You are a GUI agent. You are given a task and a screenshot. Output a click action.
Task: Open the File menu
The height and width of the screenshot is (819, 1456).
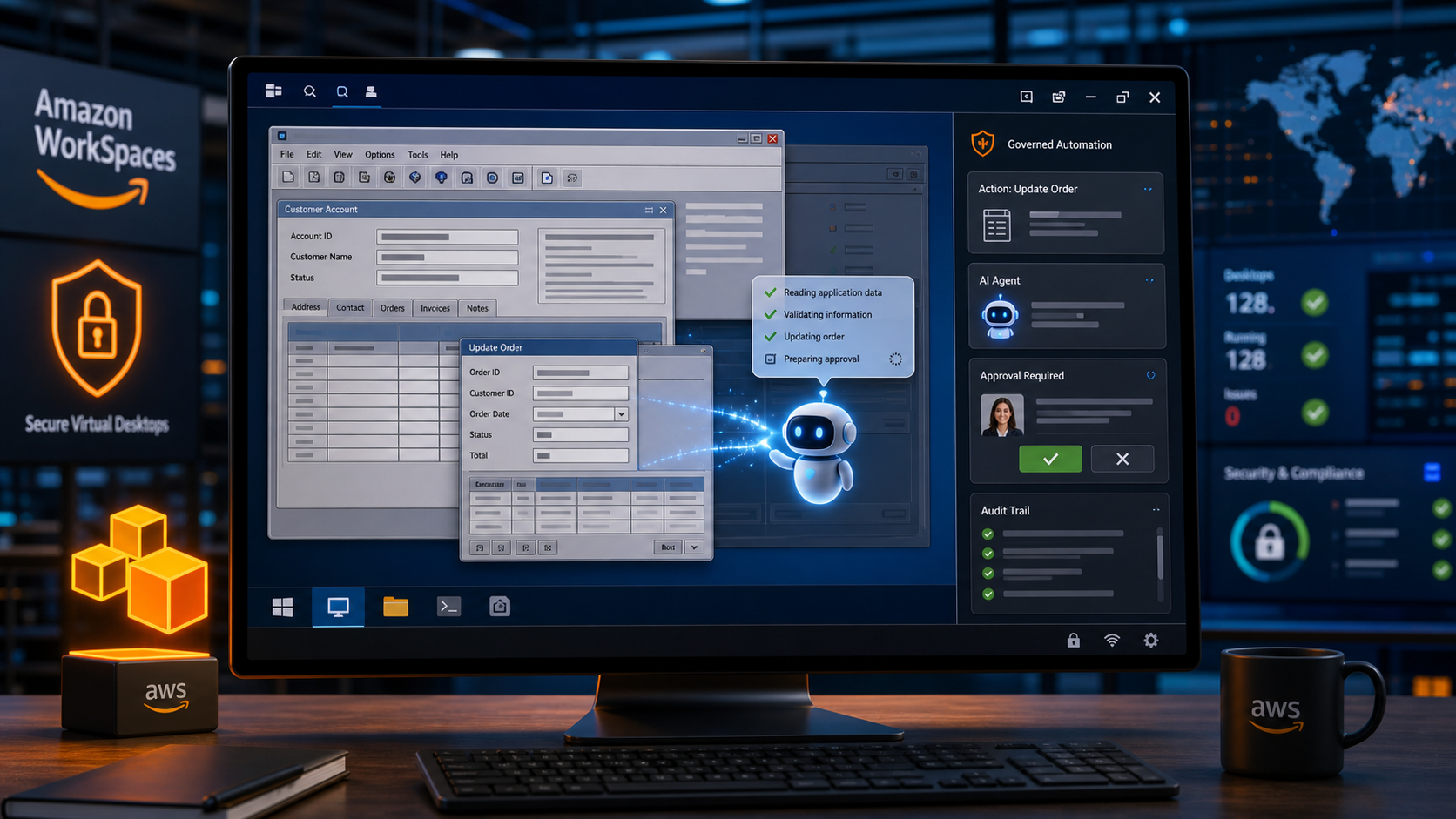point(287,155)
